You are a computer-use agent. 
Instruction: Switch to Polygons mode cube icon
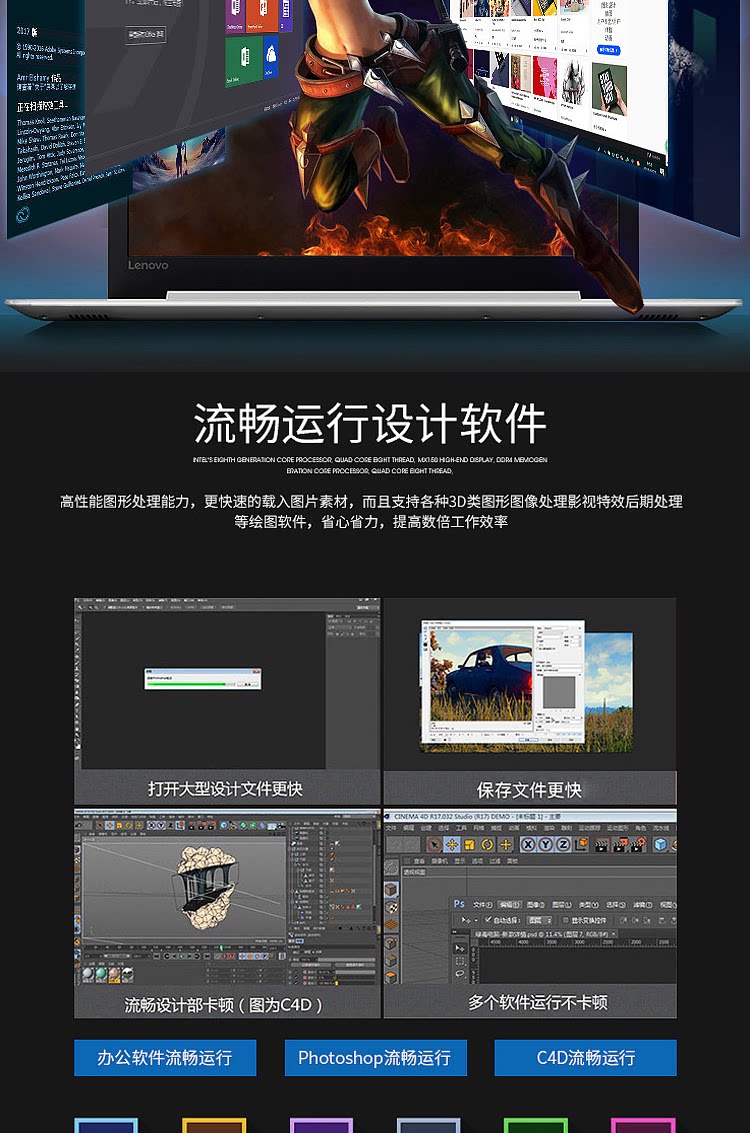click(x=392, y=978)
